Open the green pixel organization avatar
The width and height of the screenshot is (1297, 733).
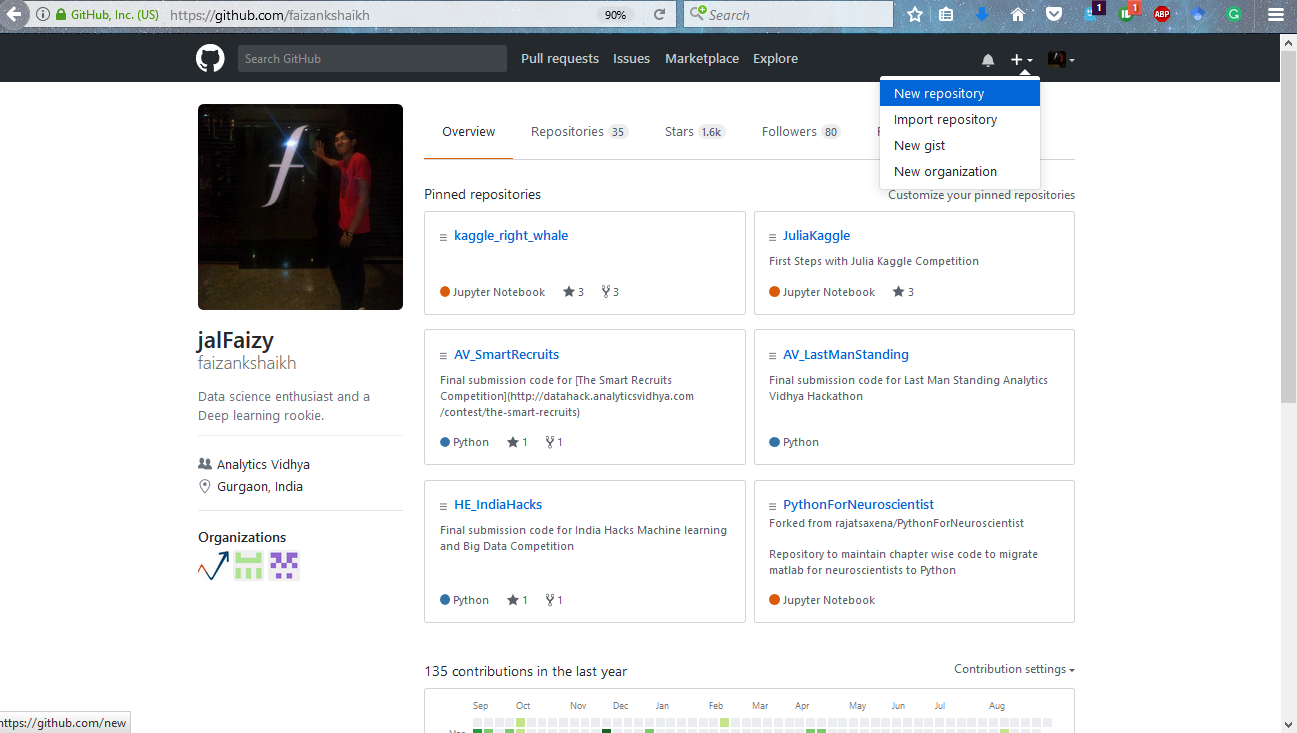[249, 566]
